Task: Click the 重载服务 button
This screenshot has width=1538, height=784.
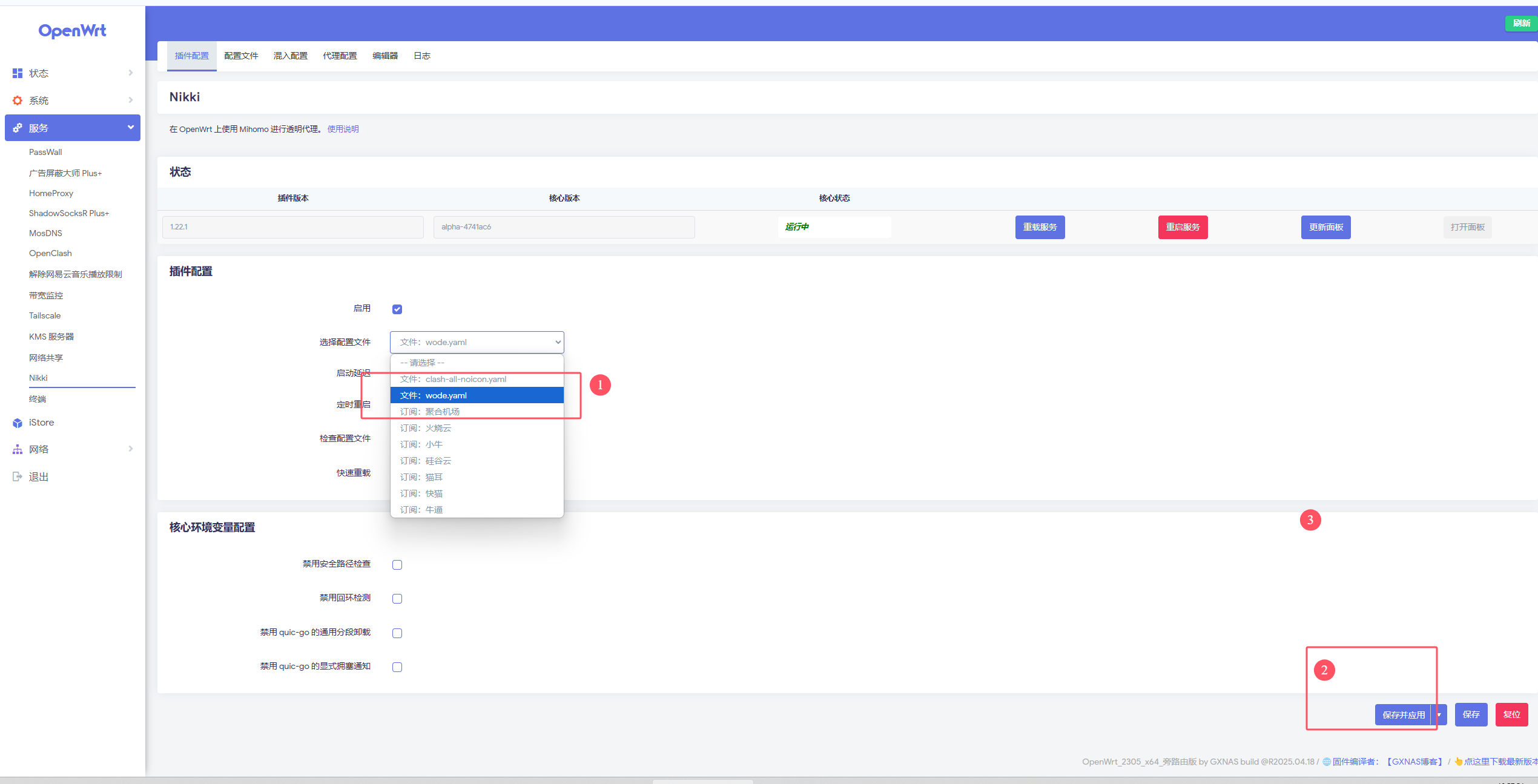Action: pyautogui.click(x=1040, y=227)
